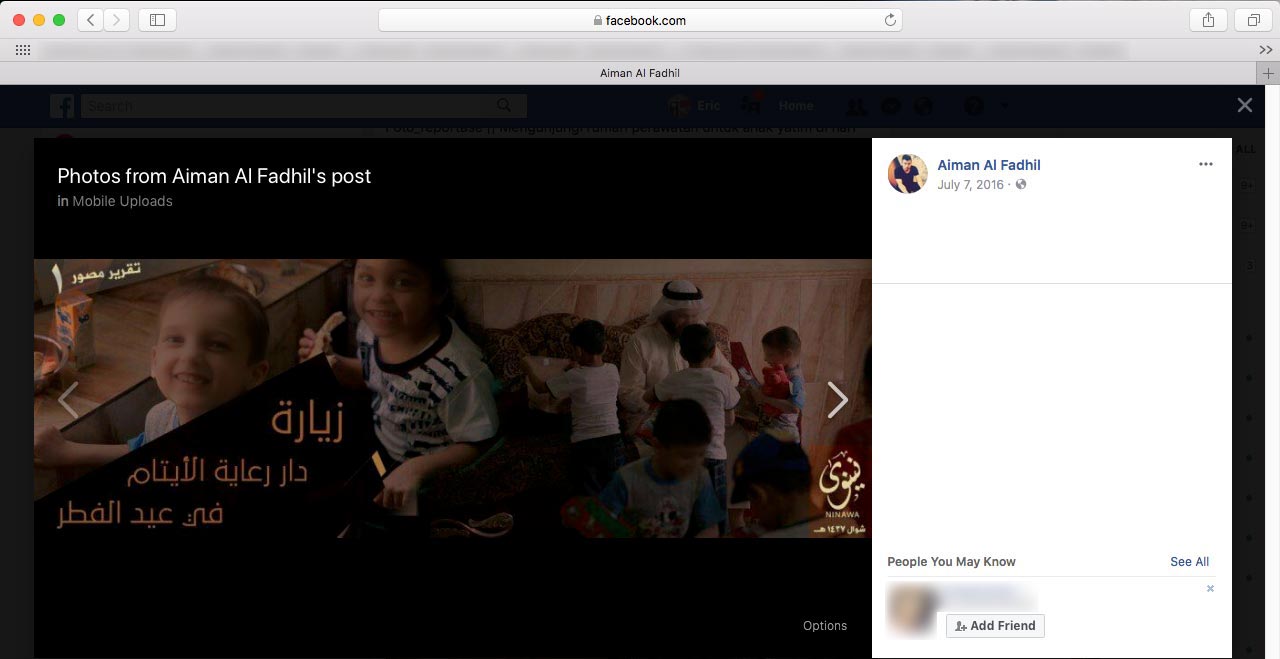
Task: Dismiss the People You May Know suggestion
Action: coord(1210,589)
